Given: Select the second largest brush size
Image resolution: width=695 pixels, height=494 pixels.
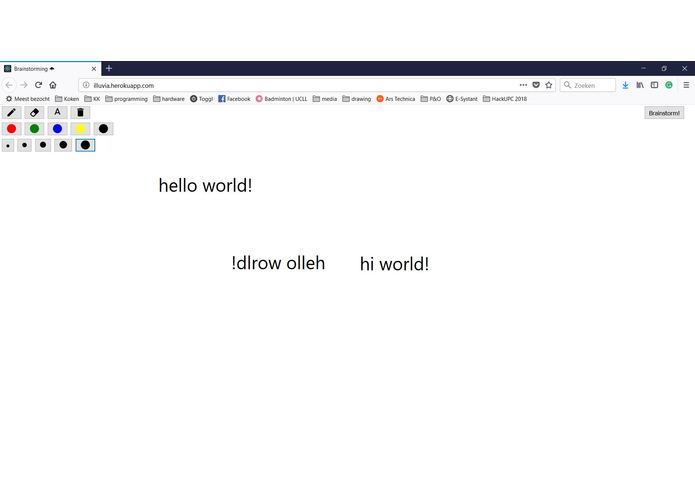Looking at the screenshot, I should point(63,145).
